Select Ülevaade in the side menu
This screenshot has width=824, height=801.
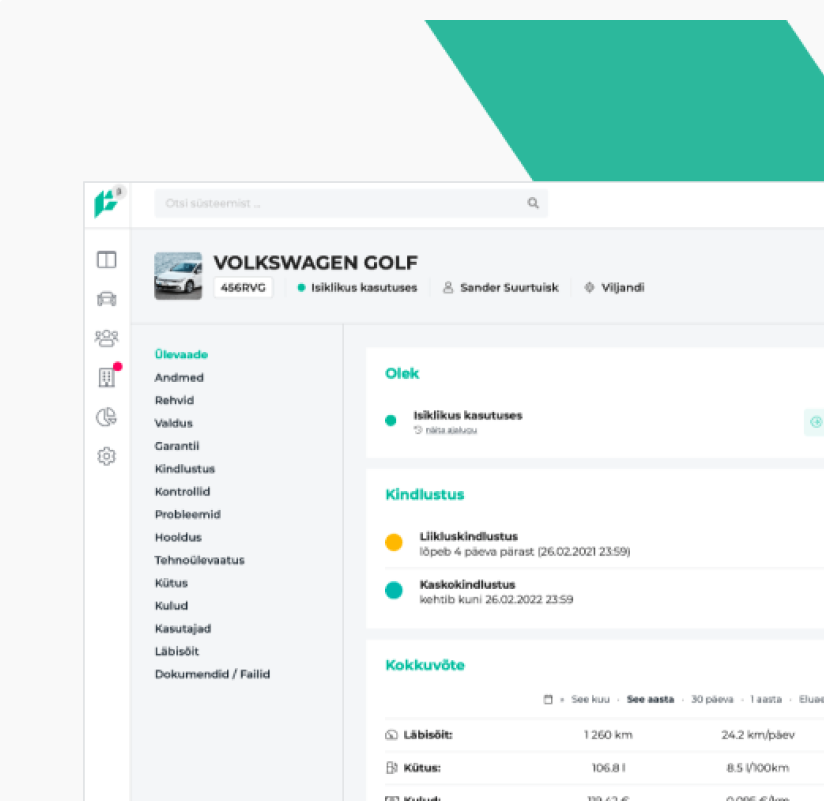pyautogui.click(x=181, y=354)
